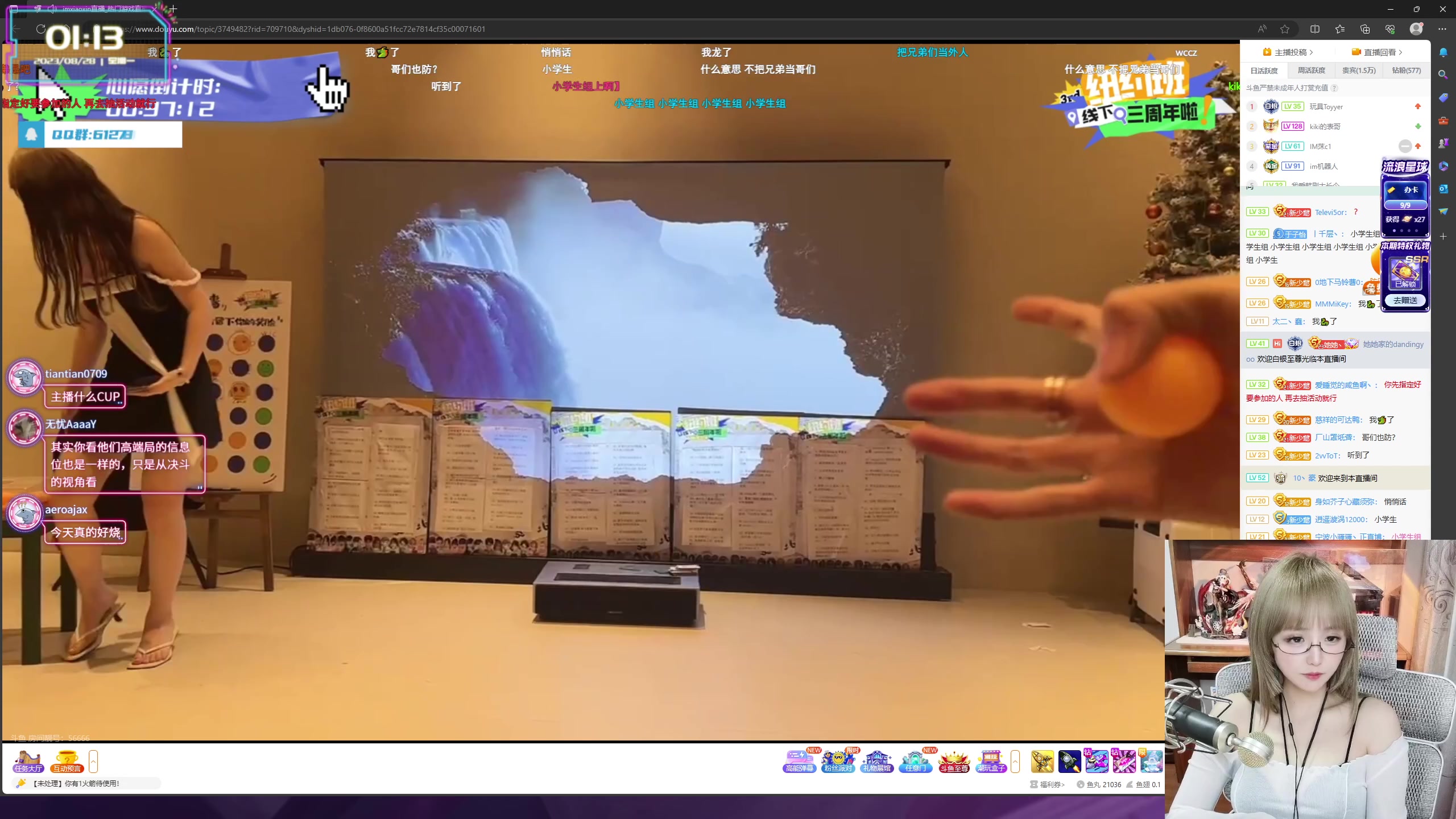Expand the activity list next to 潮玩盒子
1456x819 pixels.
(1015, 761)
